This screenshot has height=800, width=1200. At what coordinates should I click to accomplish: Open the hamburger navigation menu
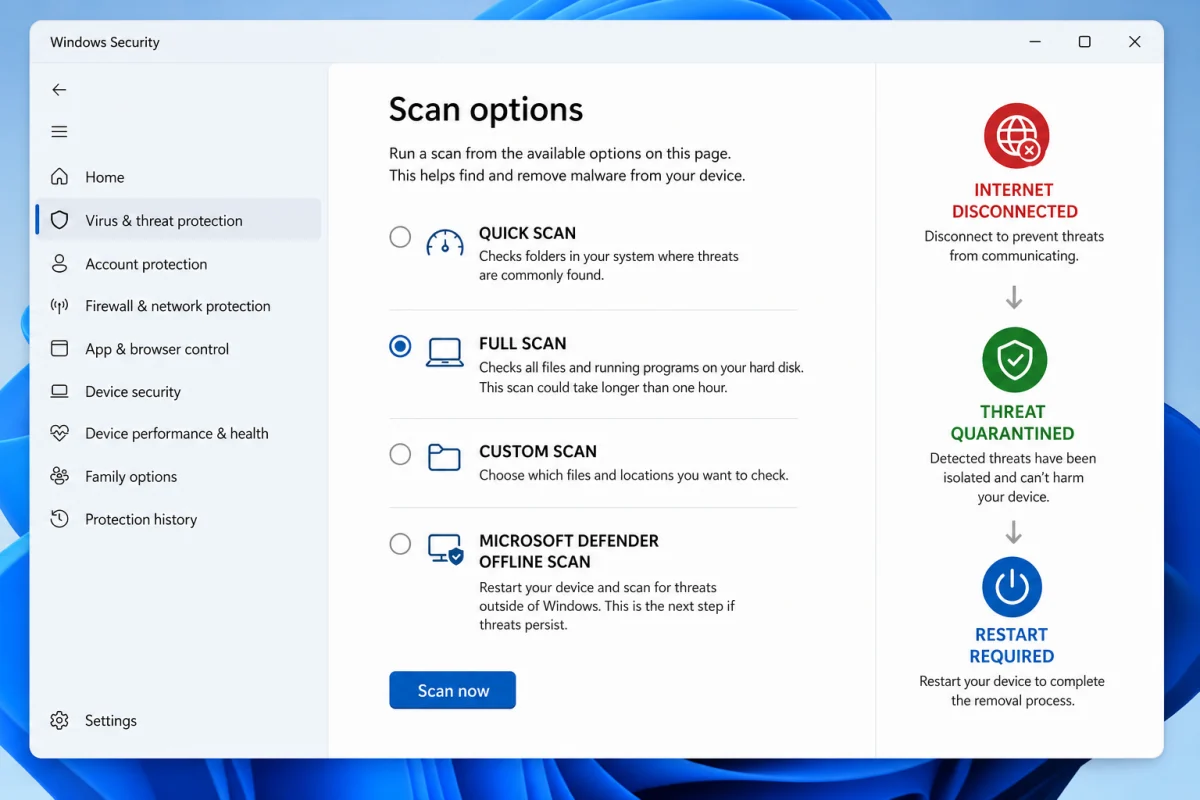point(59,132)
